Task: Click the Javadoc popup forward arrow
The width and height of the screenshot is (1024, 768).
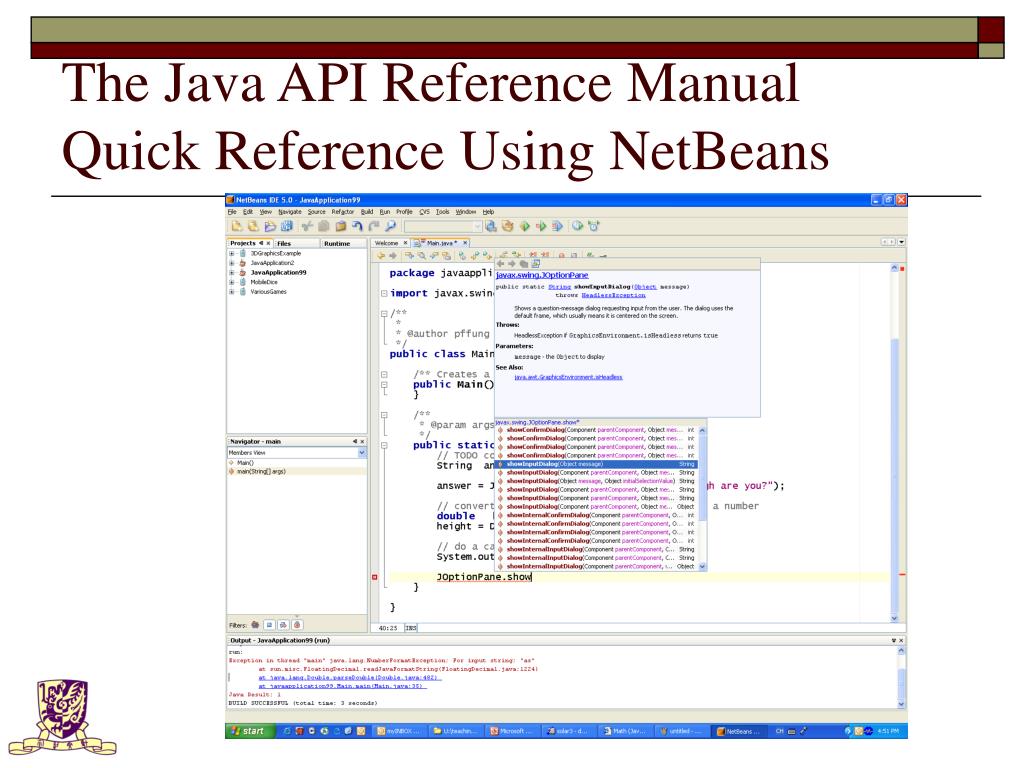Action: 512,264
